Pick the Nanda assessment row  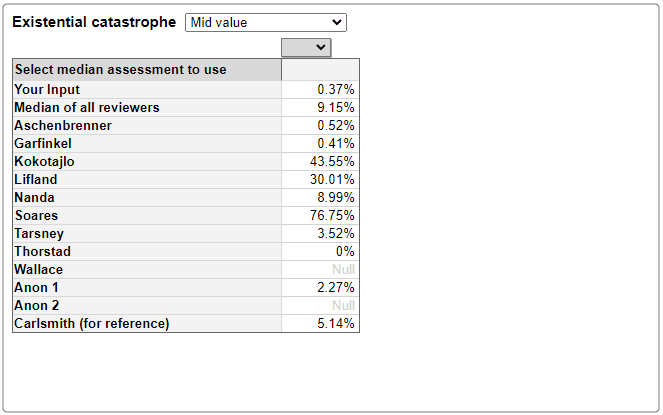(x=186, y=198)
